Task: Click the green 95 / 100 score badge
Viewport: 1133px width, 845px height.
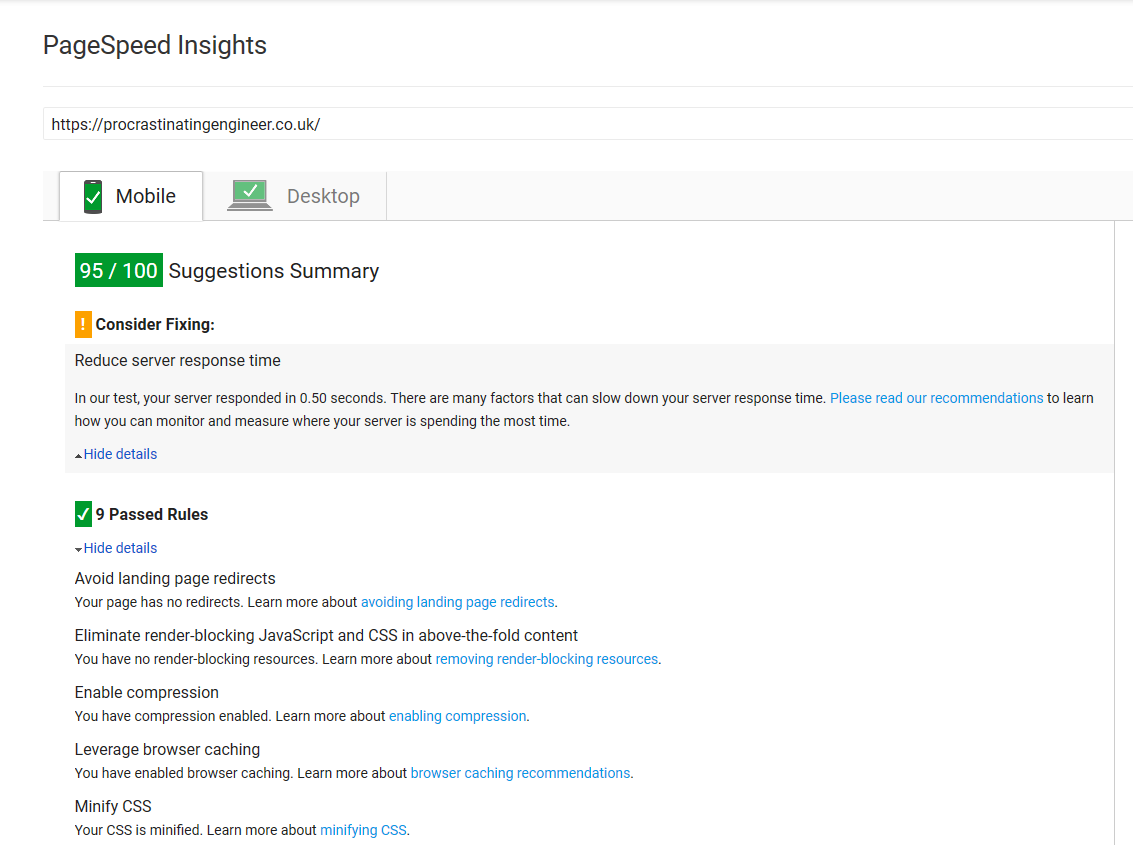Action: [x=119, y=271]
